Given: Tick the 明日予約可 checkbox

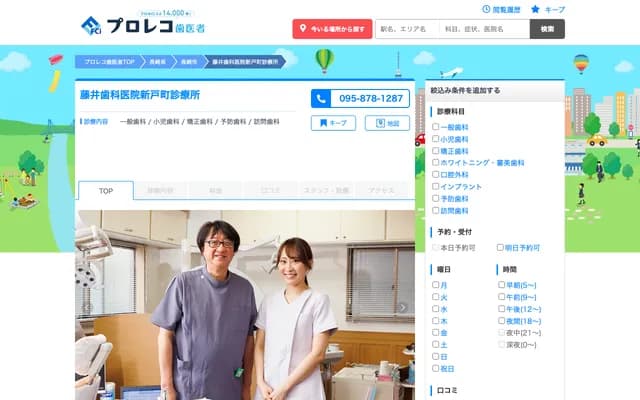Looking at the screenshot, I should (x=500, y=247).
